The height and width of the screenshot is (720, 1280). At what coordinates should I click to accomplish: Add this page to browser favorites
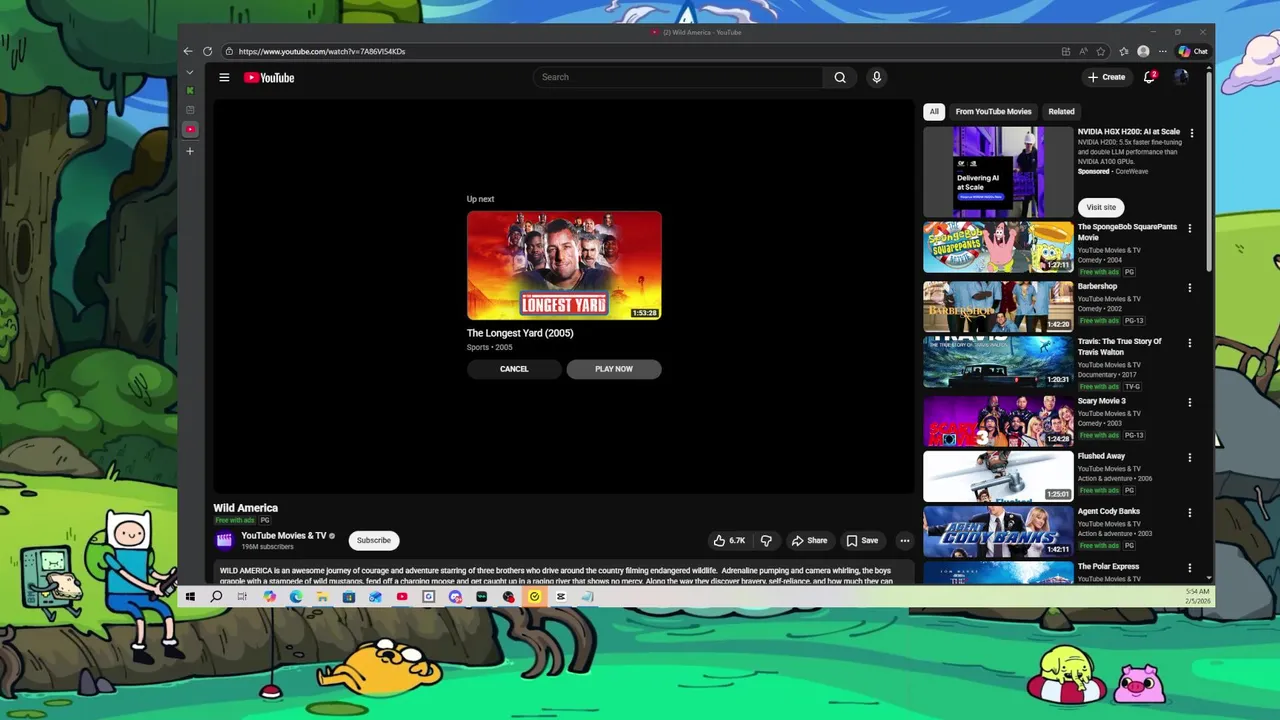1101,51
